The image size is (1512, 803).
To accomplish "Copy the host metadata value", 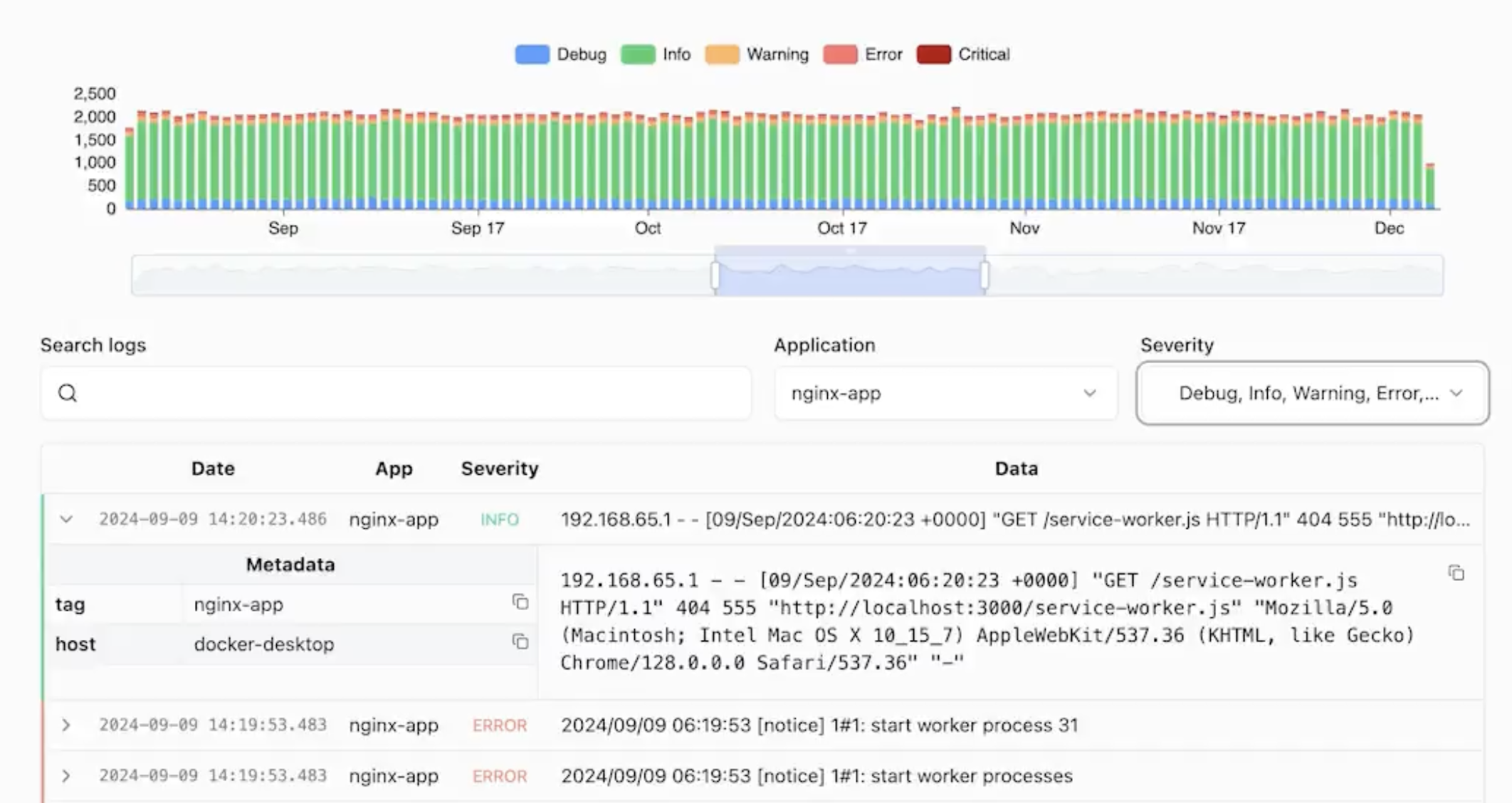I will point(520,642).
